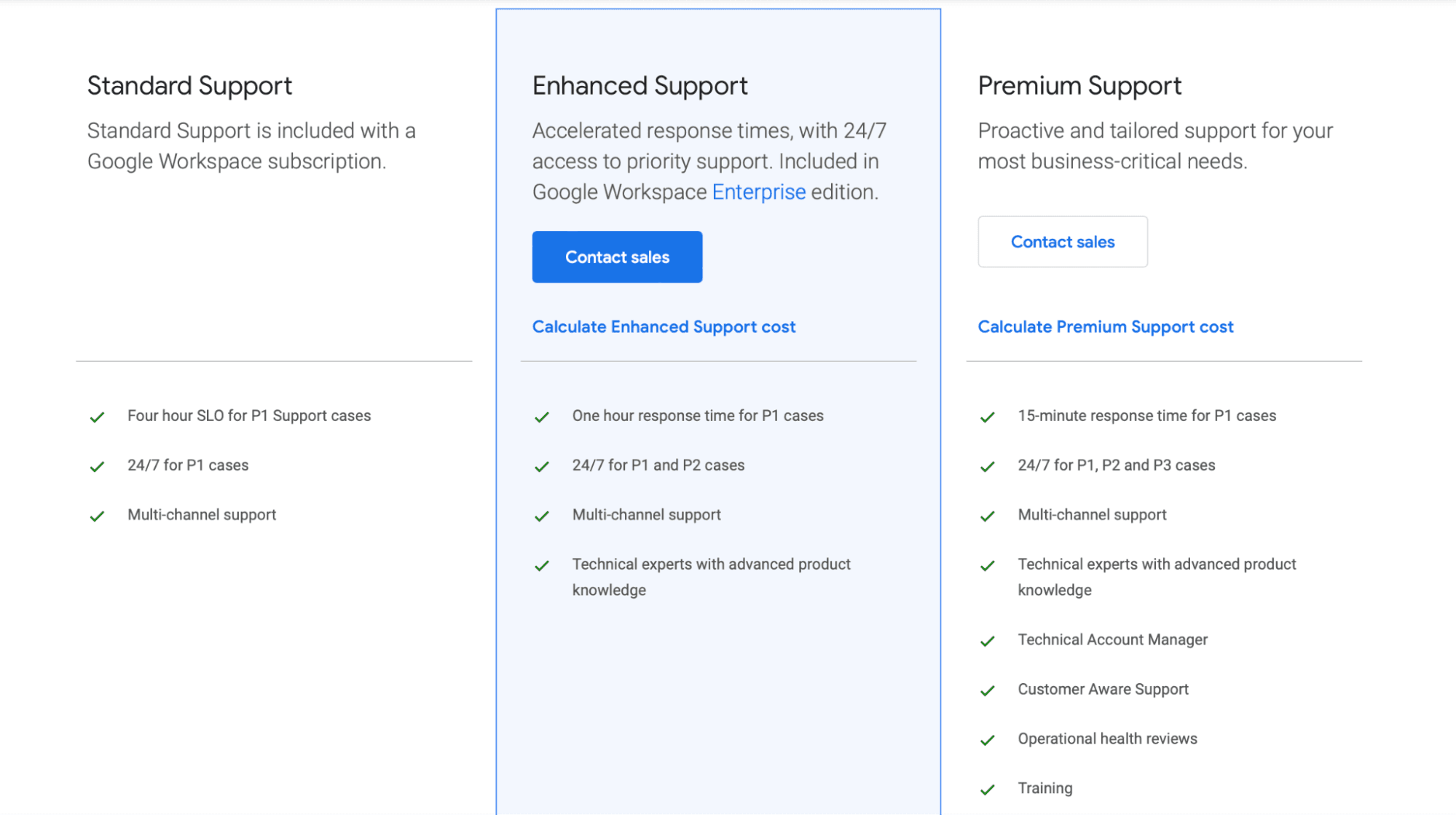Open Calculate Enhanced Support cost
The height and width of the screenshot is (815, 1456).
point(664,326)
